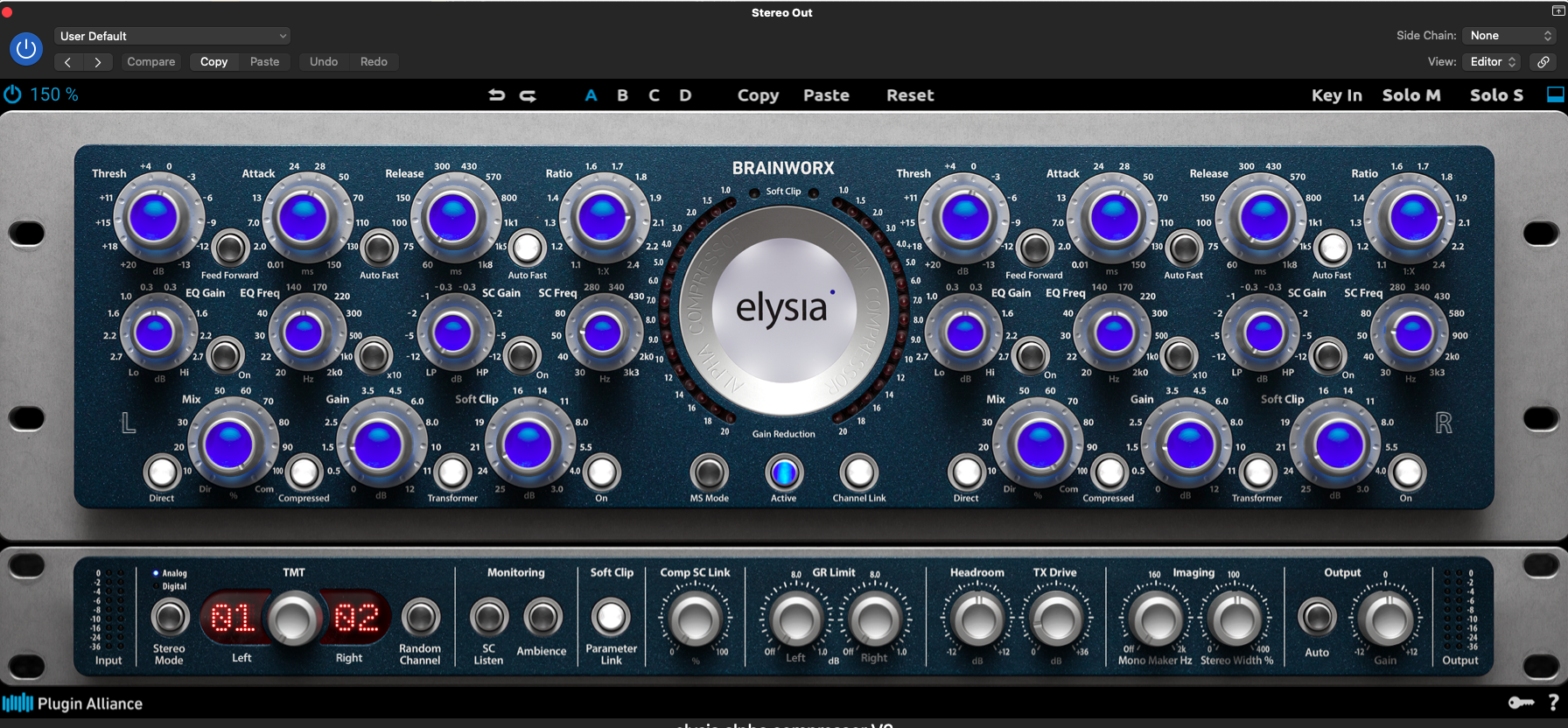The image size is (1568, 728).
Task: Click the header Redo button
Action: (x=374, y=62)
